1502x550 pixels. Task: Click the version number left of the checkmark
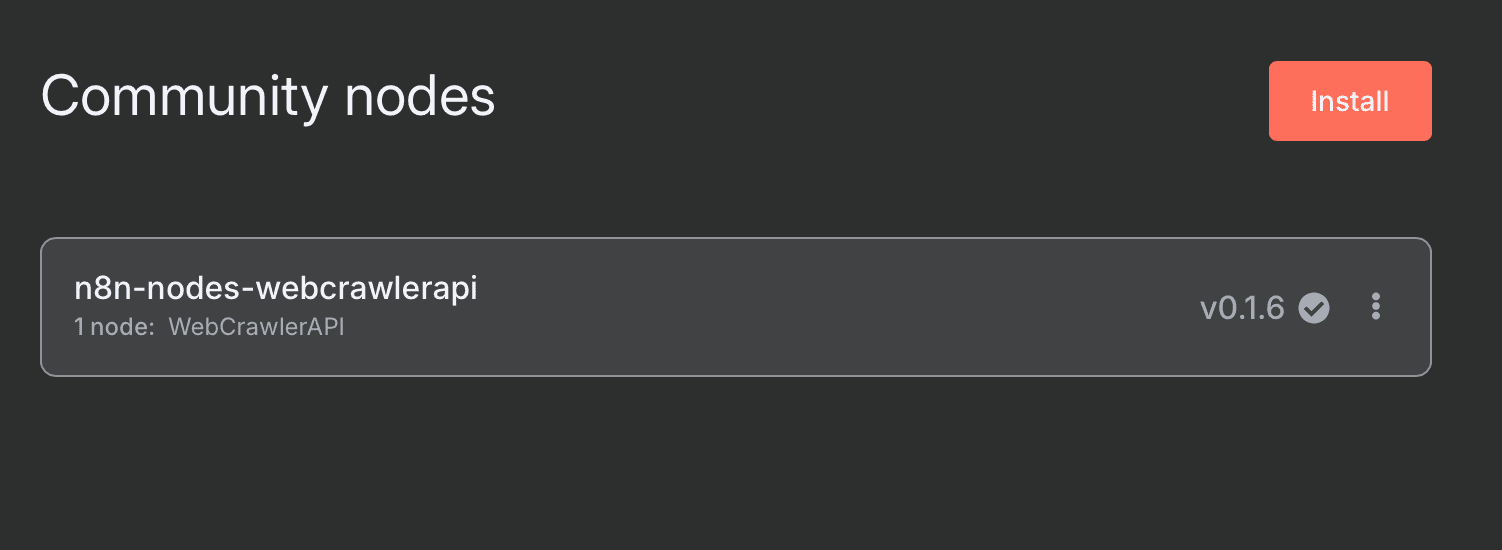coord(1241,308)
